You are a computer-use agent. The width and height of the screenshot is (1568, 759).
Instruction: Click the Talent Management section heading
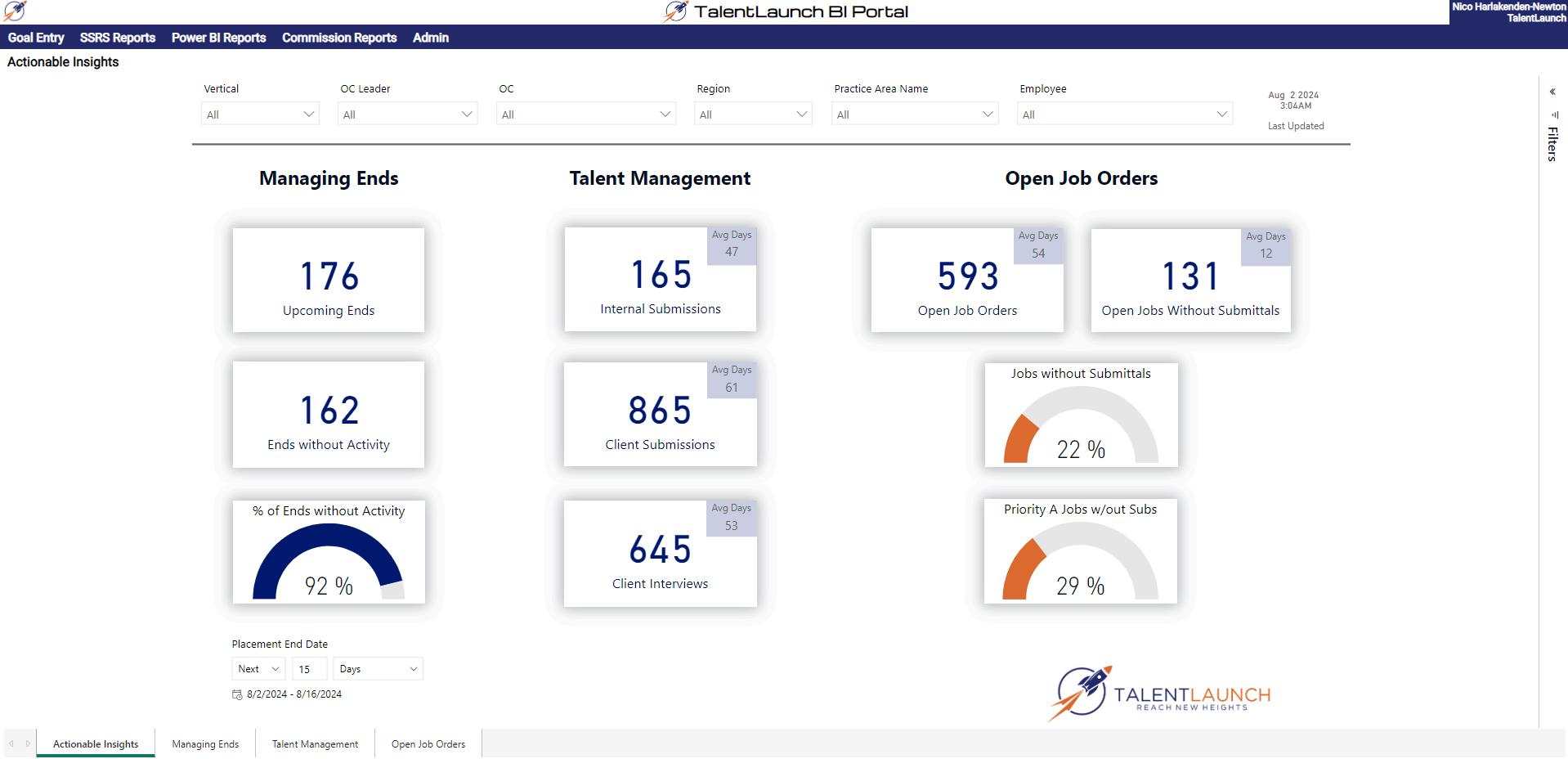pyautogui.click(x=660, y=178)
